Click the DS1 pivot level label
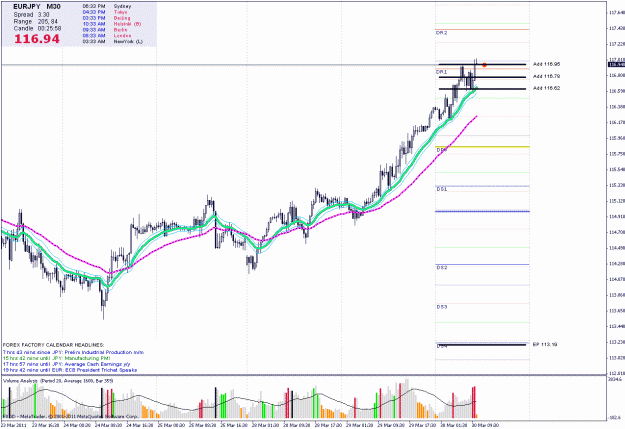This screenshot has height=429, width=625. [442, 189]
